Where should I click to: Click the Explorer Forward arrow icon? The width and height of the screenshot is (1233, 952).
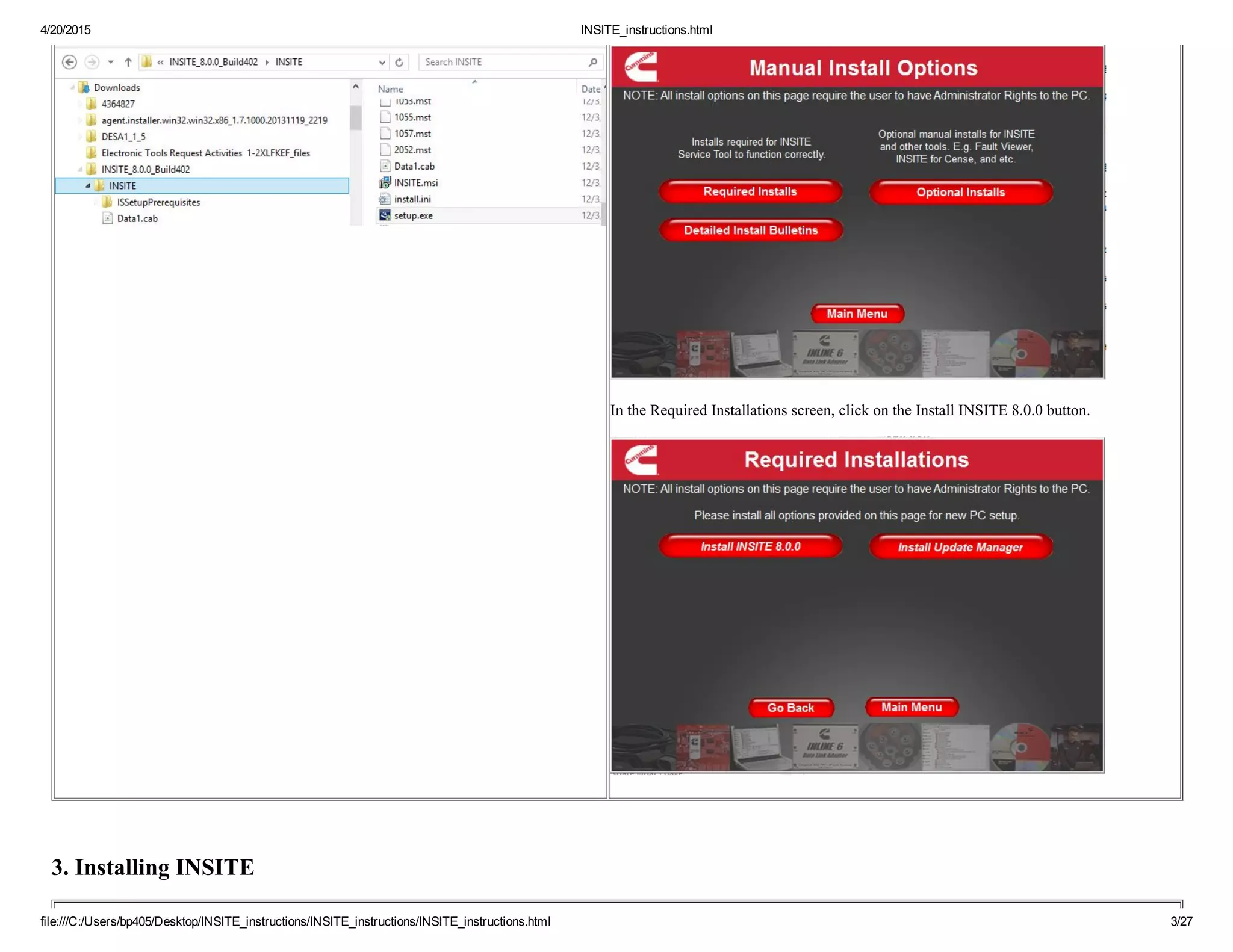click(92, 62)
